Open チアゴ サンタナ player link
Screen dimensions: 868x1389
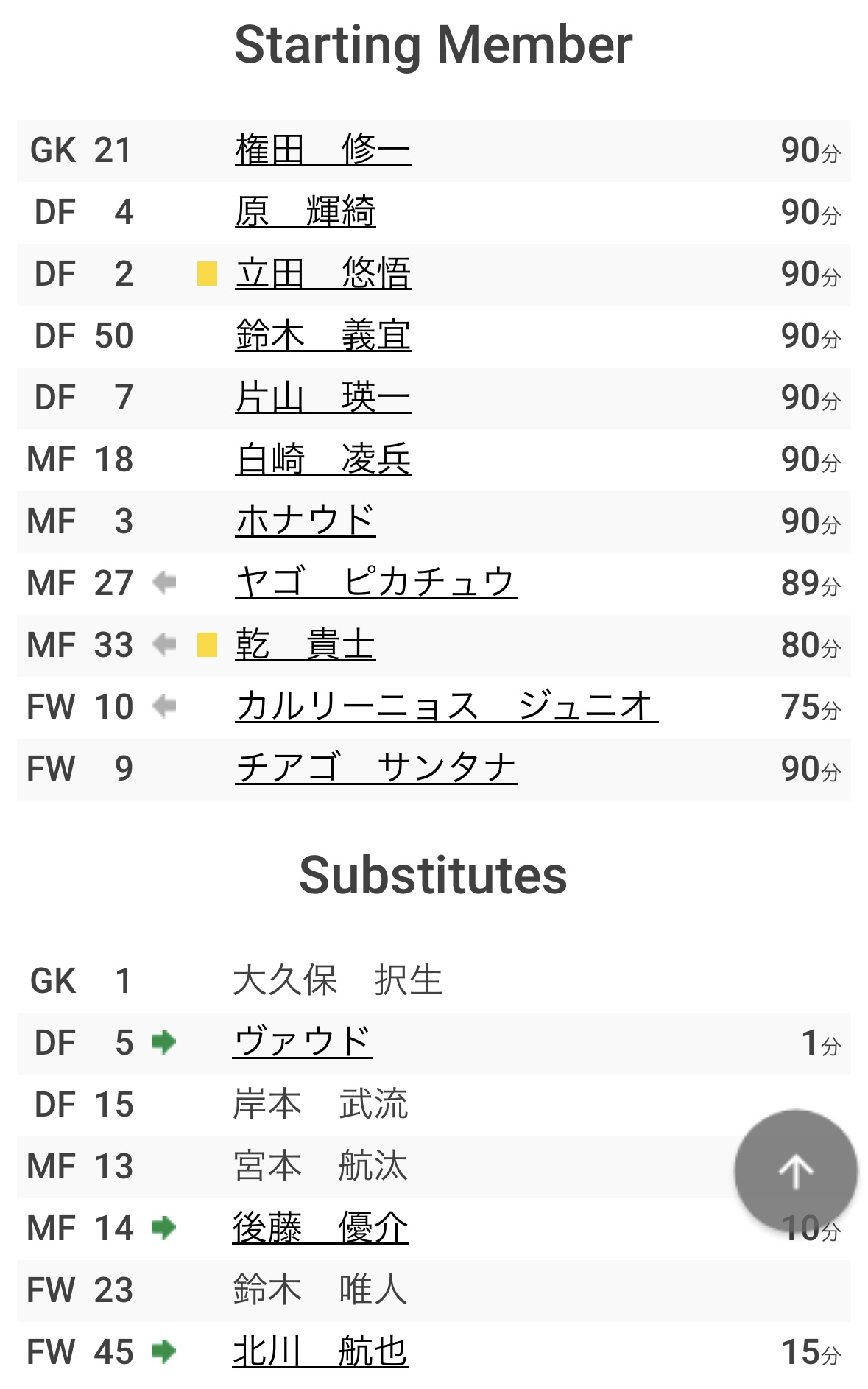(x=376, y=769)
